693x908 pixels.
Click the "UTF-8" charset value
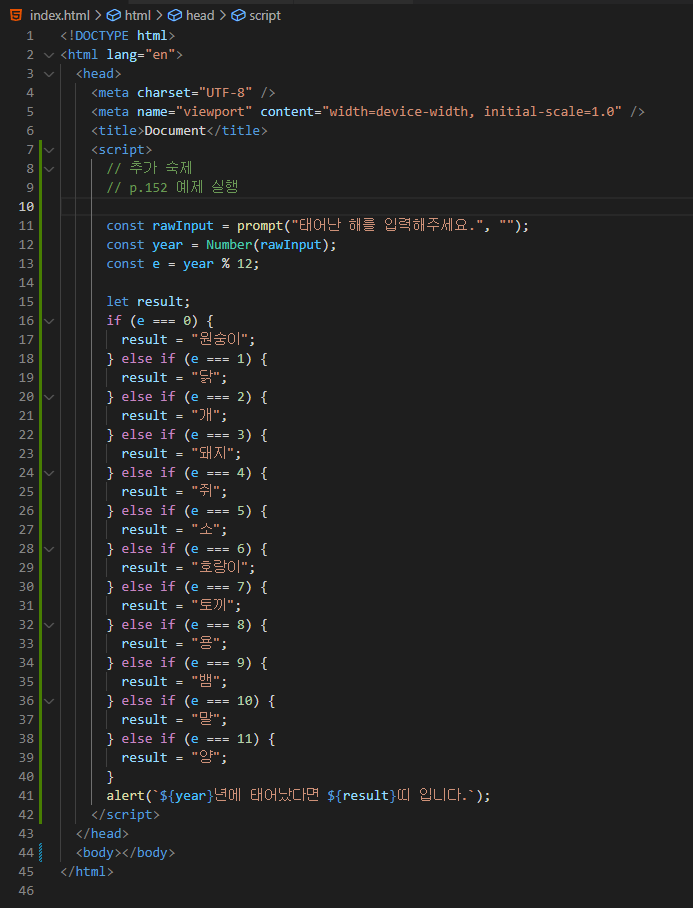coord(225,93)
